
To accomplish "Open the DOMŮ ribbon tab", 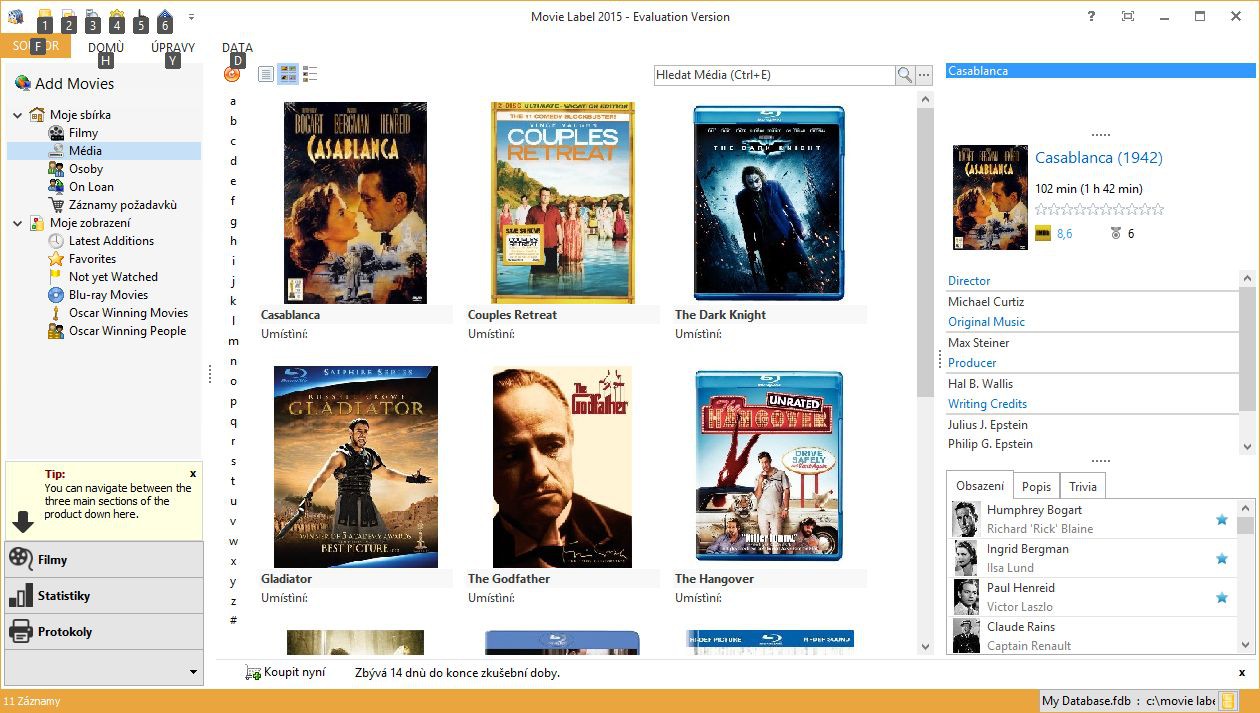I will pyautogui.click(x=106, y=47).
